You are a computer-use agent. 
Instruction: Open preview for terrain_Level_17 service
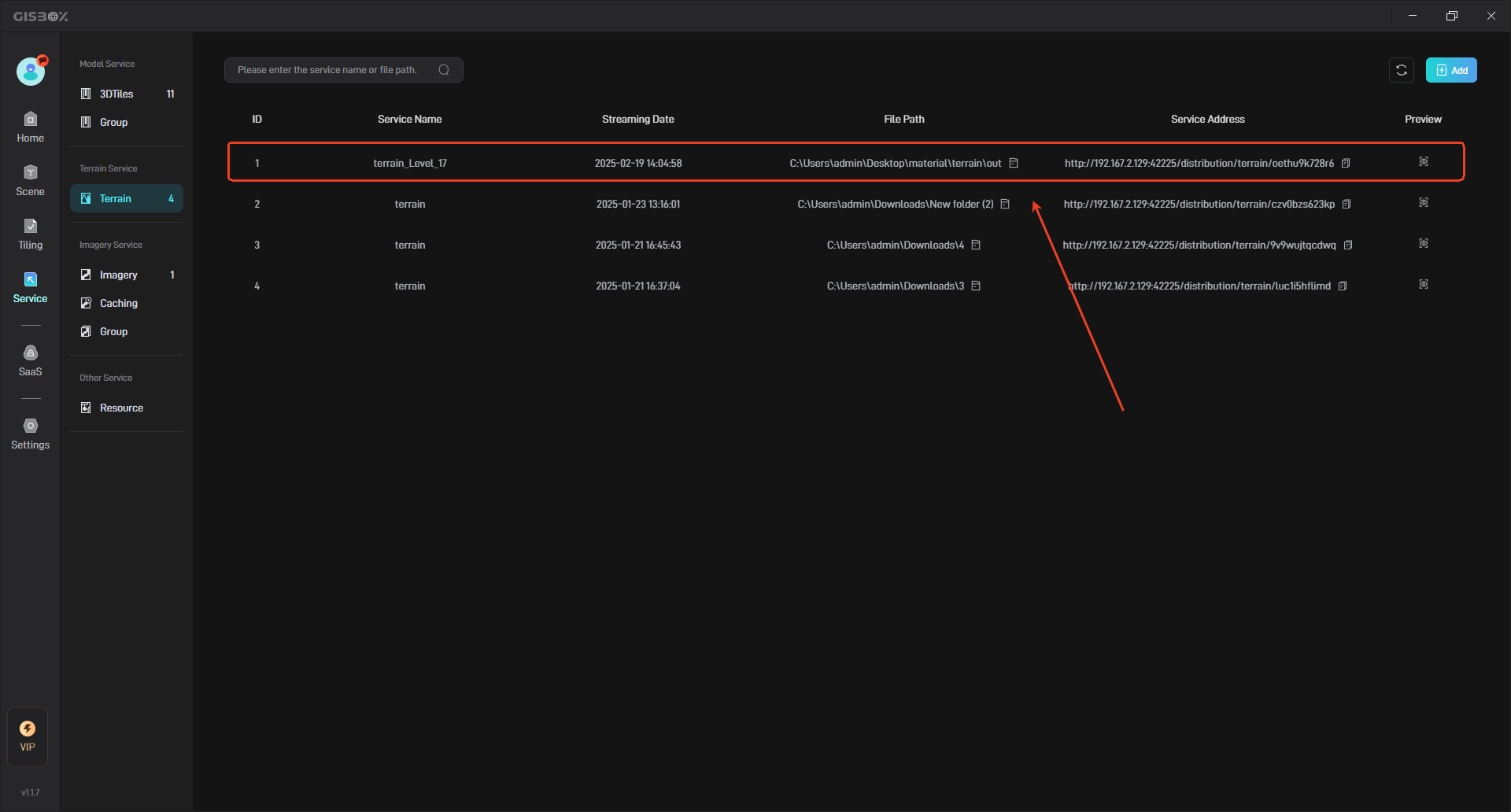click(x=1423, y=162)
